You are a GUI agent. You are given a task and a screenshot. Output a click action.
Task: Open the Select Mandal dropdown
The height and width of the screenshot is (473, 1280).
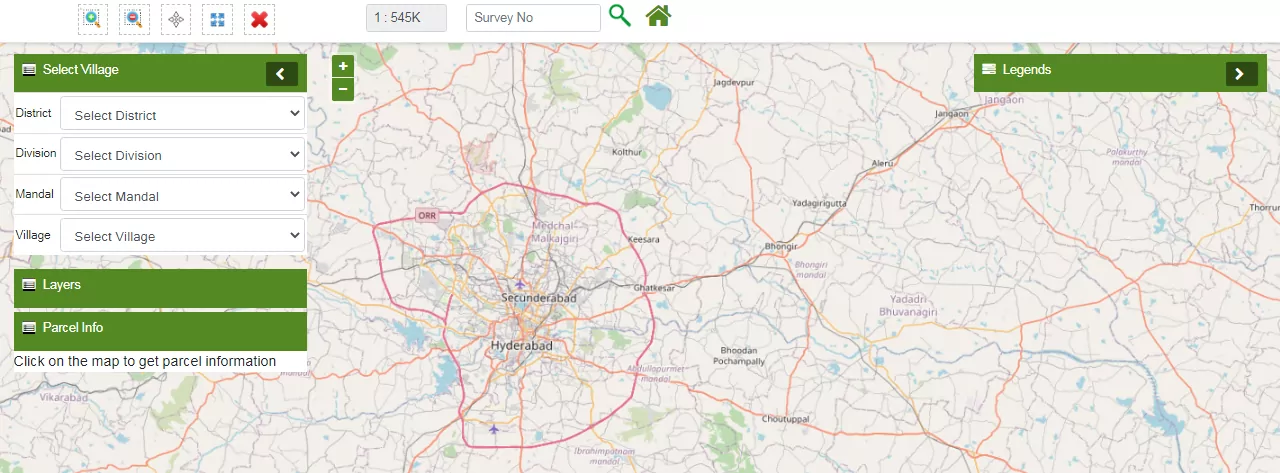coord(182,195)
